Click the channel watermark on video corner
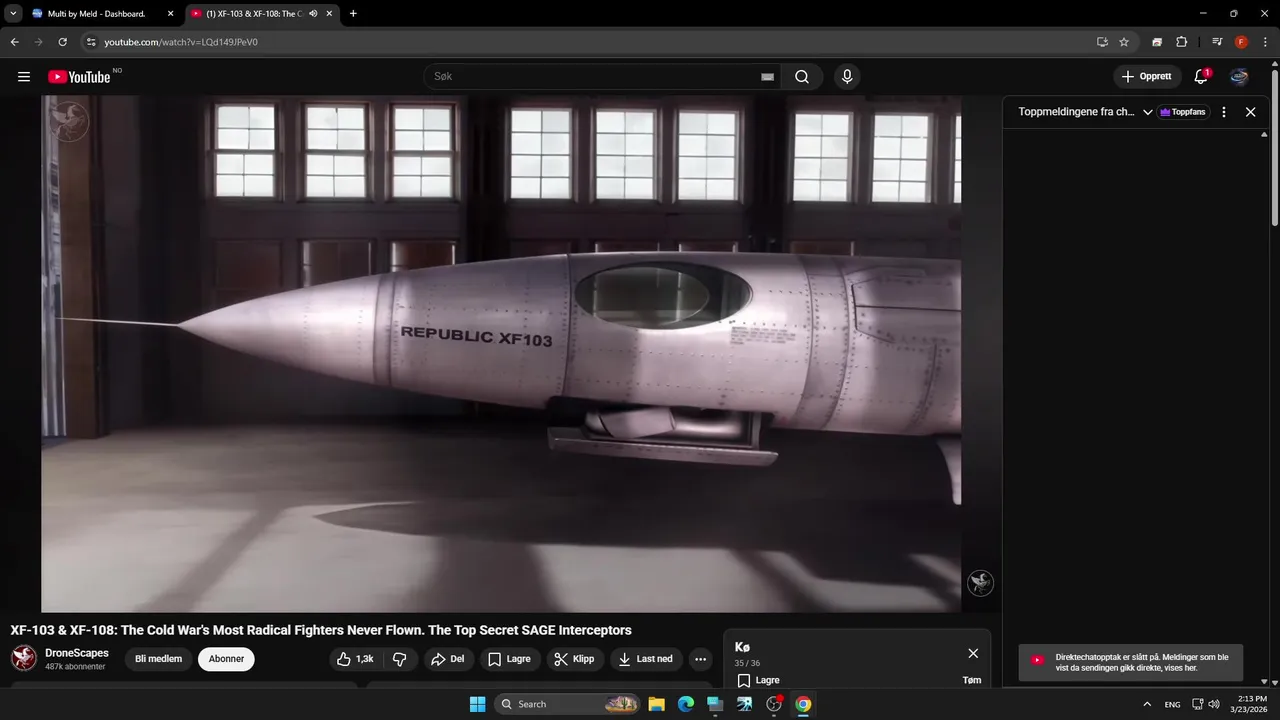Viewport: 1280px width, 720px height. (980, 583)
